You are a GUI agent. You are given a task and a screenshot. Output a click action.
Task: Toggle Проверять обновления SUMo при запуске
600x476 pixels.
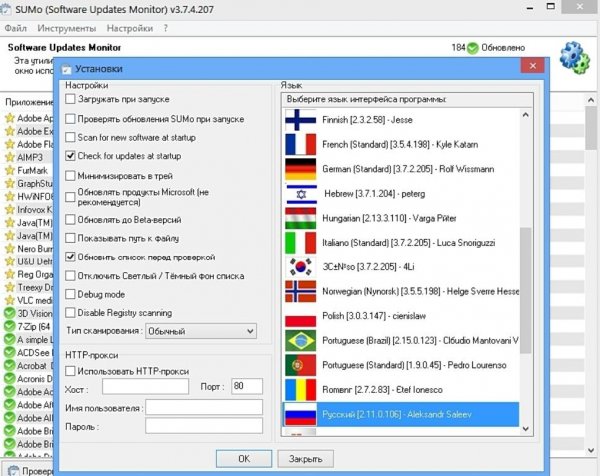point(70,119)
